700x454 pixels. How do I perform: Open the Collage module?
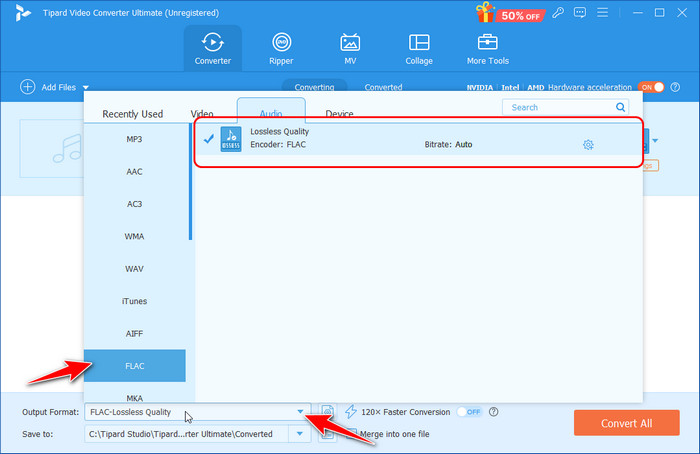pyautogui.click(x=419, y=48)
